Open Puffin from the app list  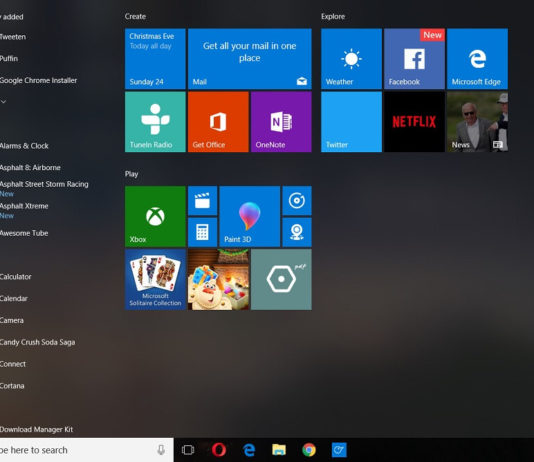[x=9, y=59]
